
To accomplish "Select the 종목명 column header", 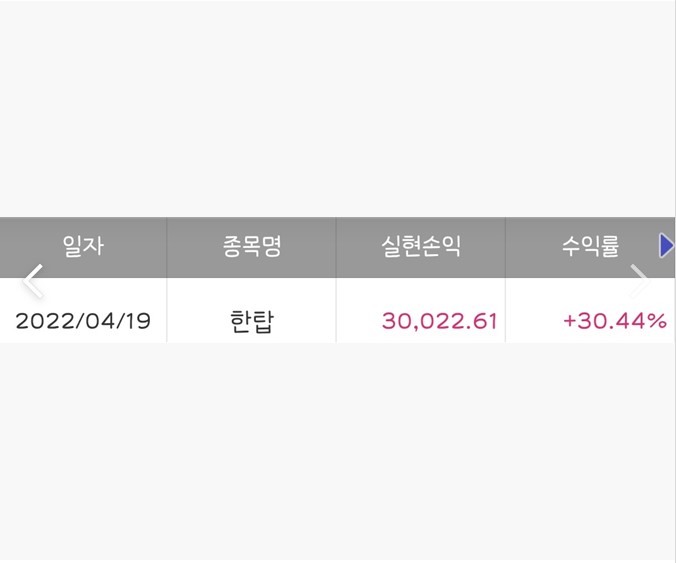I will [251, 247].
